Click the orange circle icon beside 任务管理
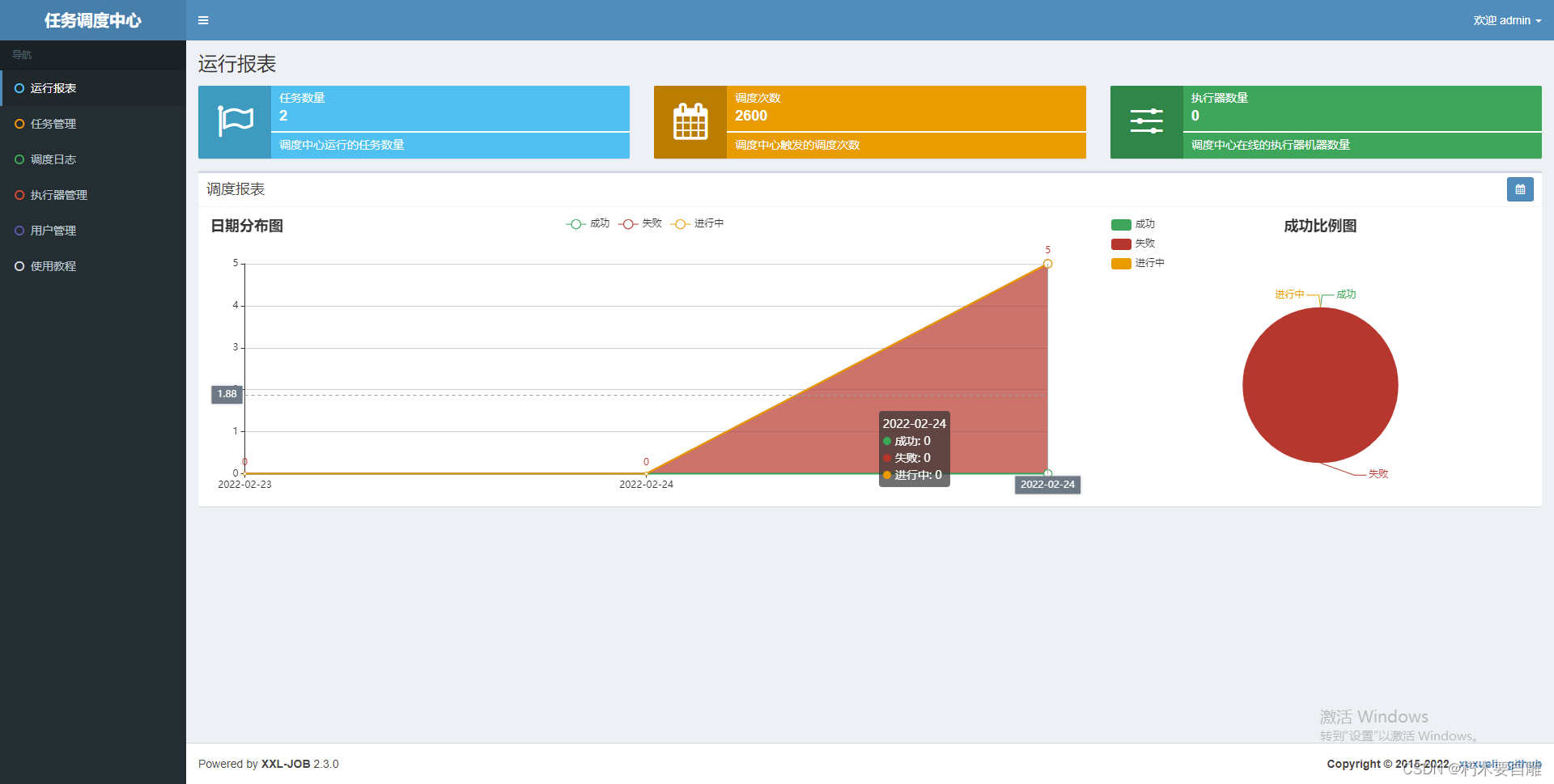 (x=19, y=124)
